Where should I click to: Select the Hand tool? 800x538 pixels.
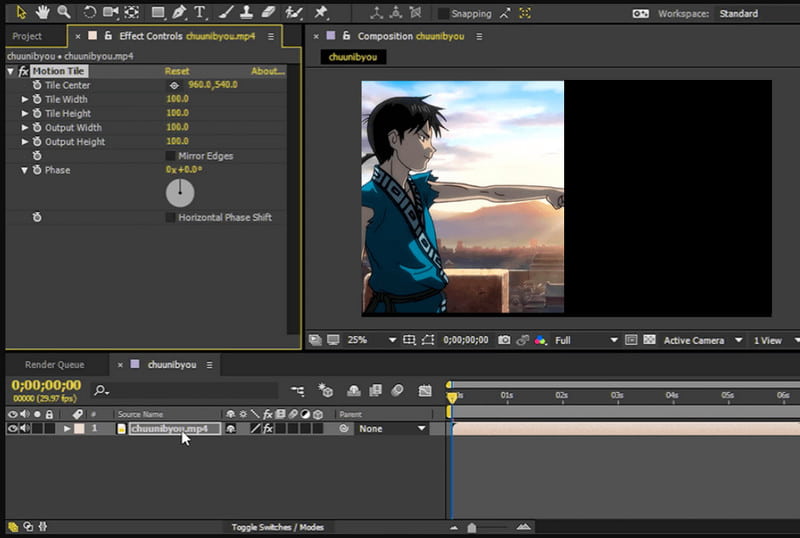point(42,12)
